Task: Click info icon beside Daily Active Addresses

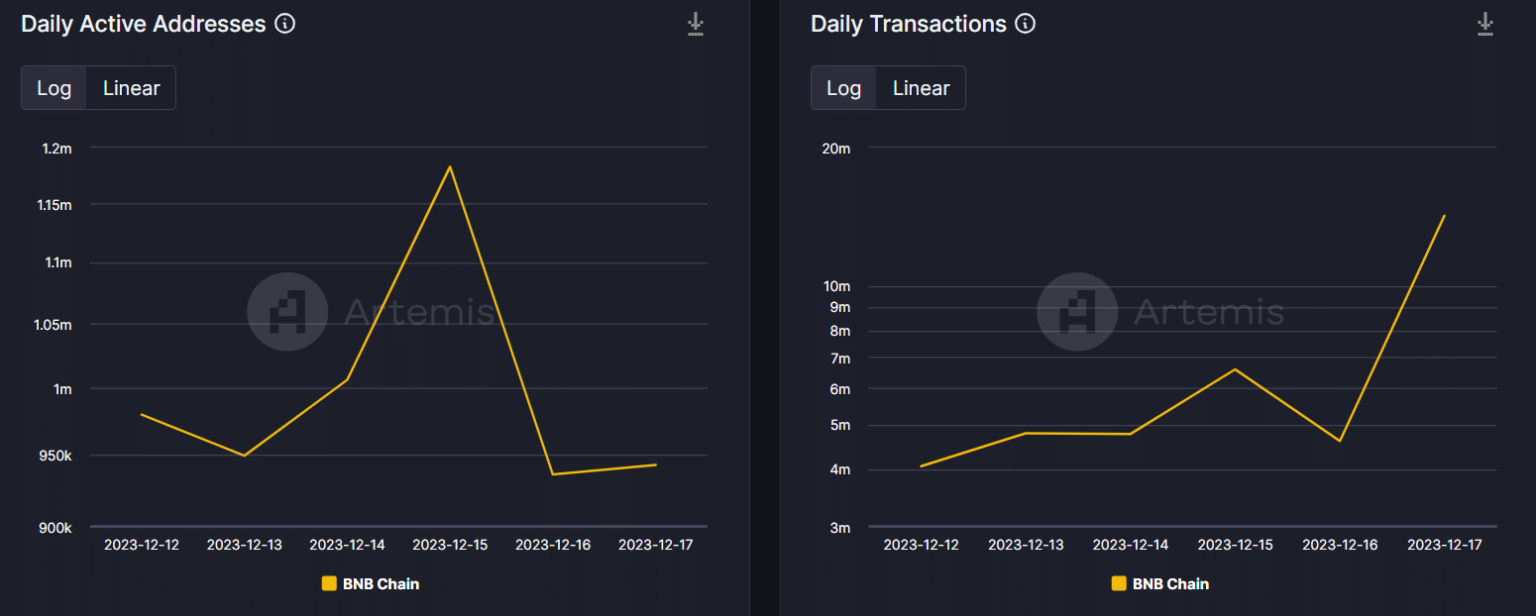Action: (285, 24)
